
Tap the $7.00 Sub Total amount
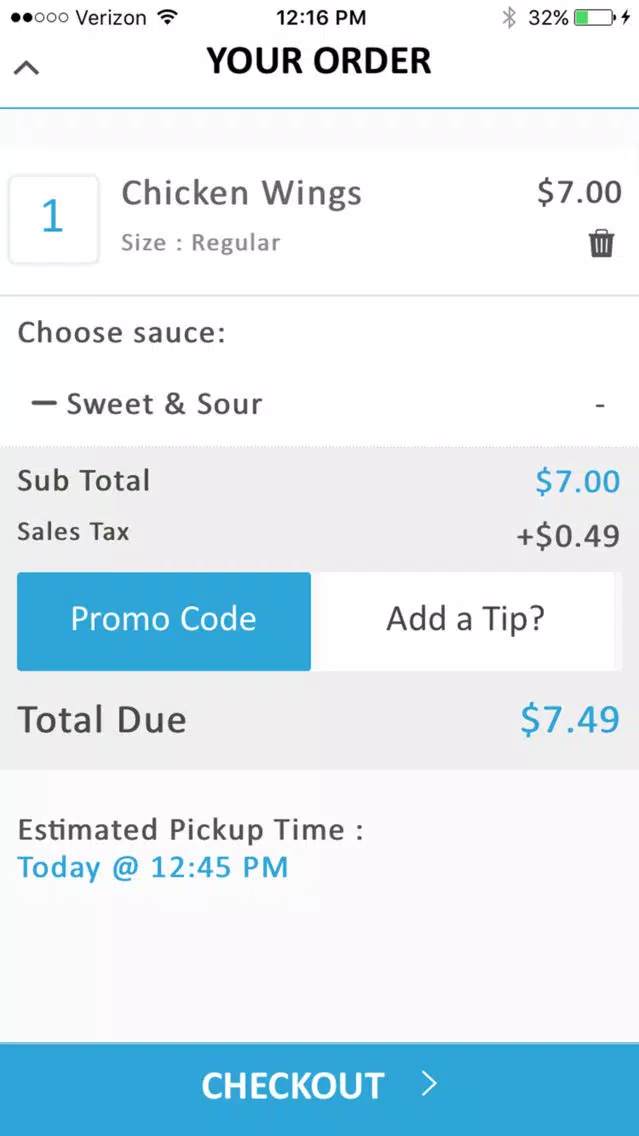point(577,481)
